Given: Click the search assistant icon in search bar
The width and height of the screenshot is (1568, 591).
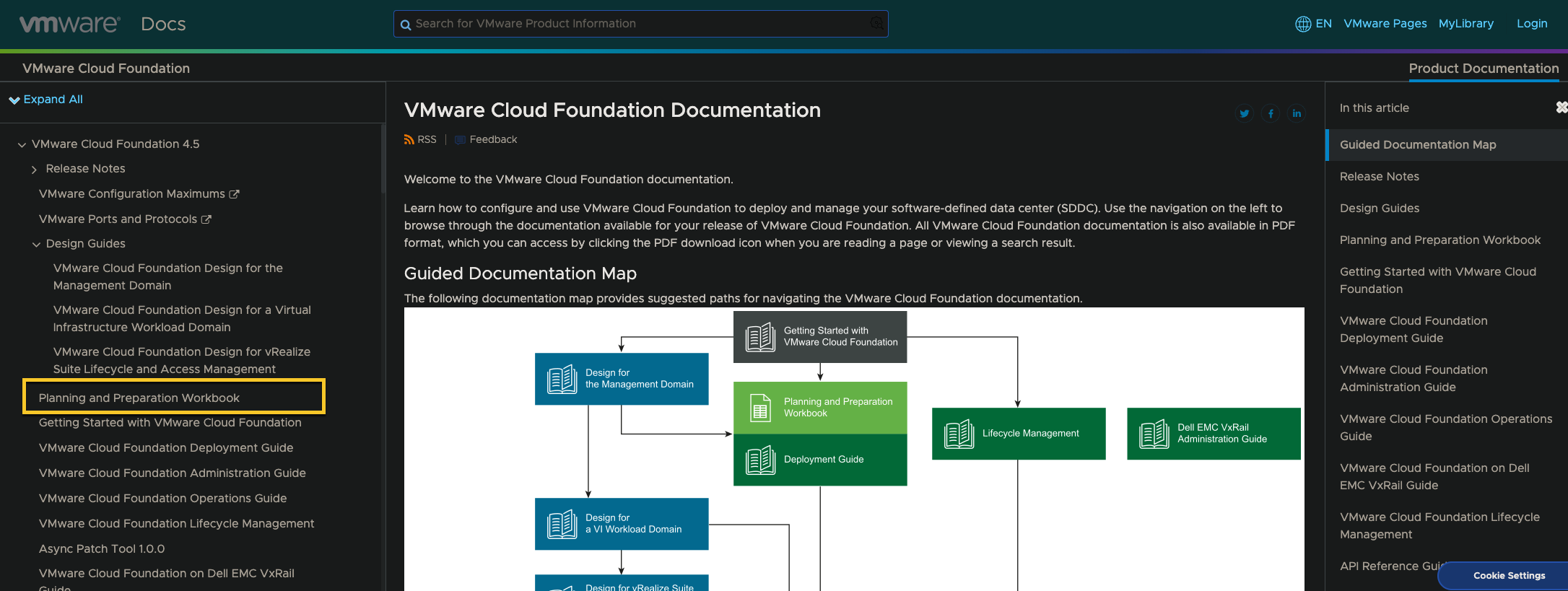Looking at the screenshot, I should point(876,24).
